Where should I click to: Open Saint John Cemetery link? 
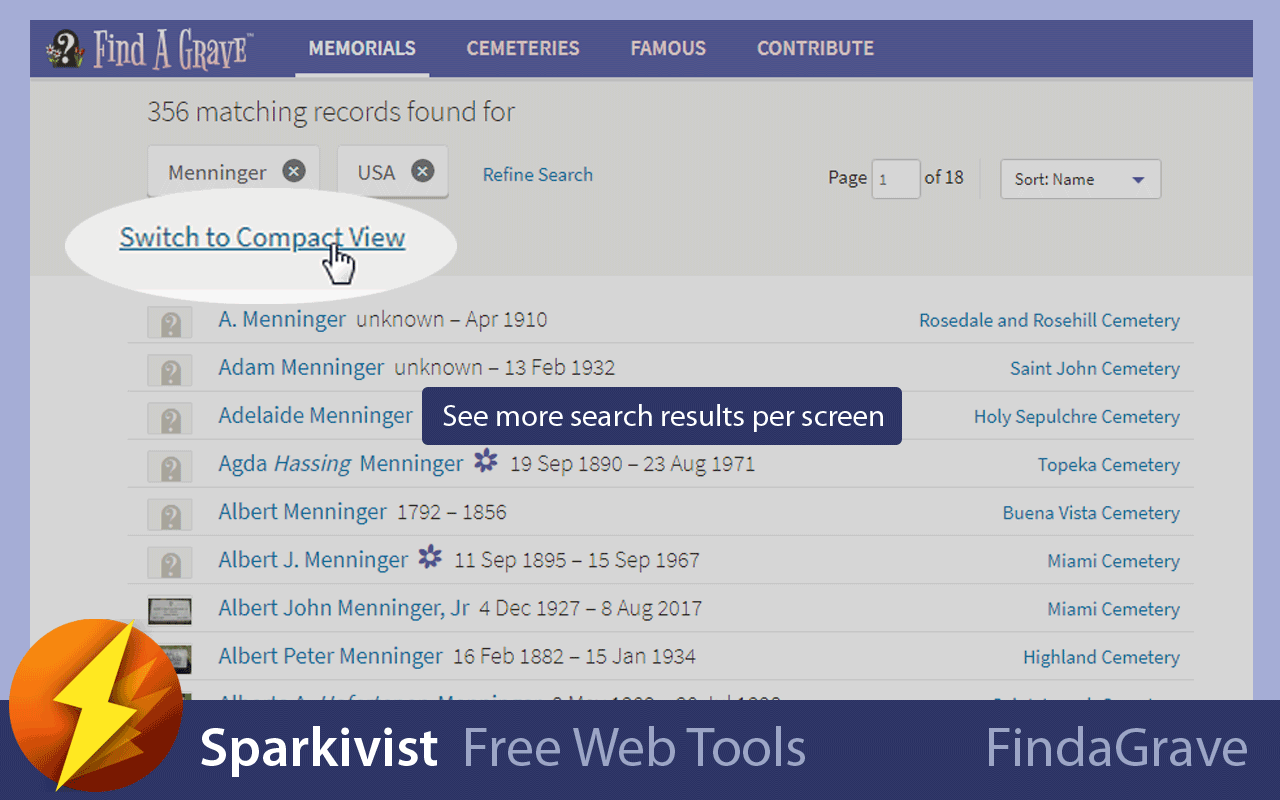[x=1095, y=369]
